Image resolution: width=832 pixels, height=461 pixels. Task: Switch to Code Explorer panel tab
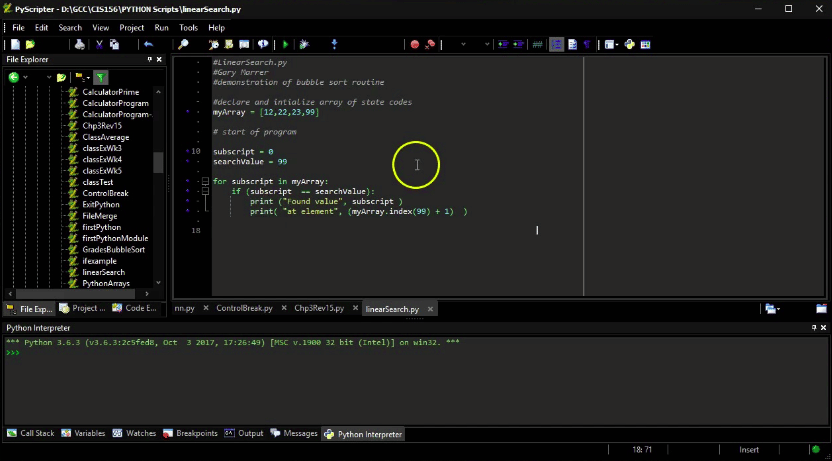pyautogui.click(x=135, y=308)
